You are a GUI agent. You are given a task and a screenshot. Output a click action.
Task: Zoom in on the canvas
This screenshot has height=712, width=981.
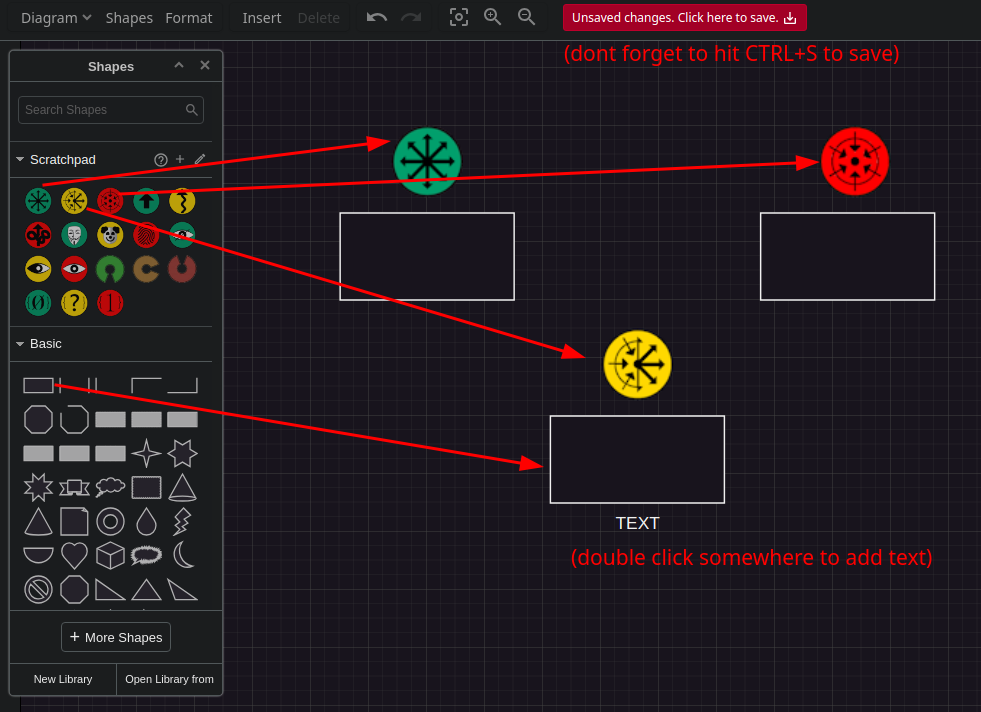point(492,18)
